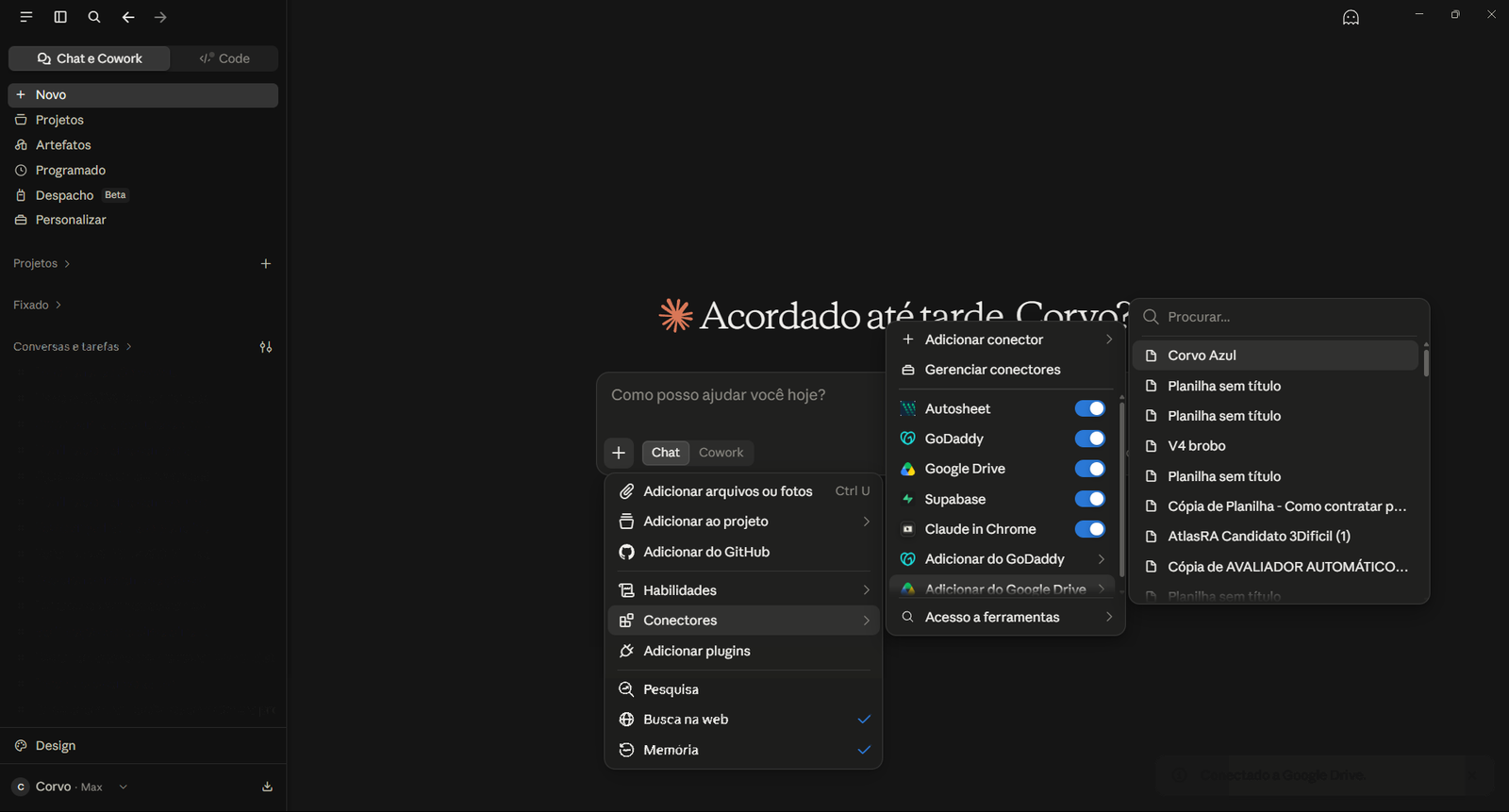Viewport: 1509px width, 812px height.
Task: Click the GitHub icon in the add menu
Action: click(x=626, y=552)
